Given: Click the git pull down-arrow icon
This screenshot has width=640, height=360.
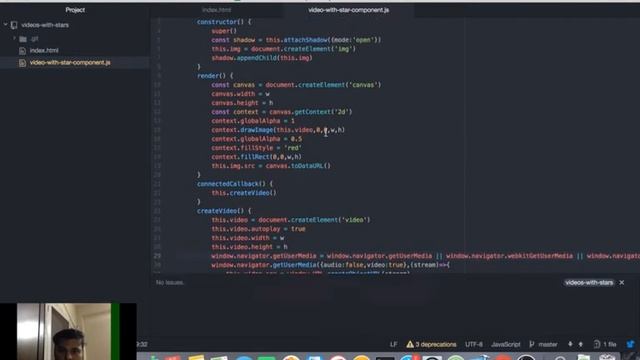Looking at the screenshot, I should click(x=570, y=344).
